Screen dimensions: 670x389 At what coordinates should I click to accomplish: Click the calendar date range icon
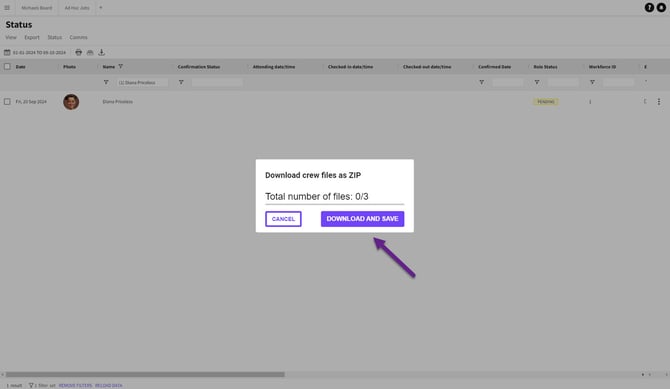7,52
